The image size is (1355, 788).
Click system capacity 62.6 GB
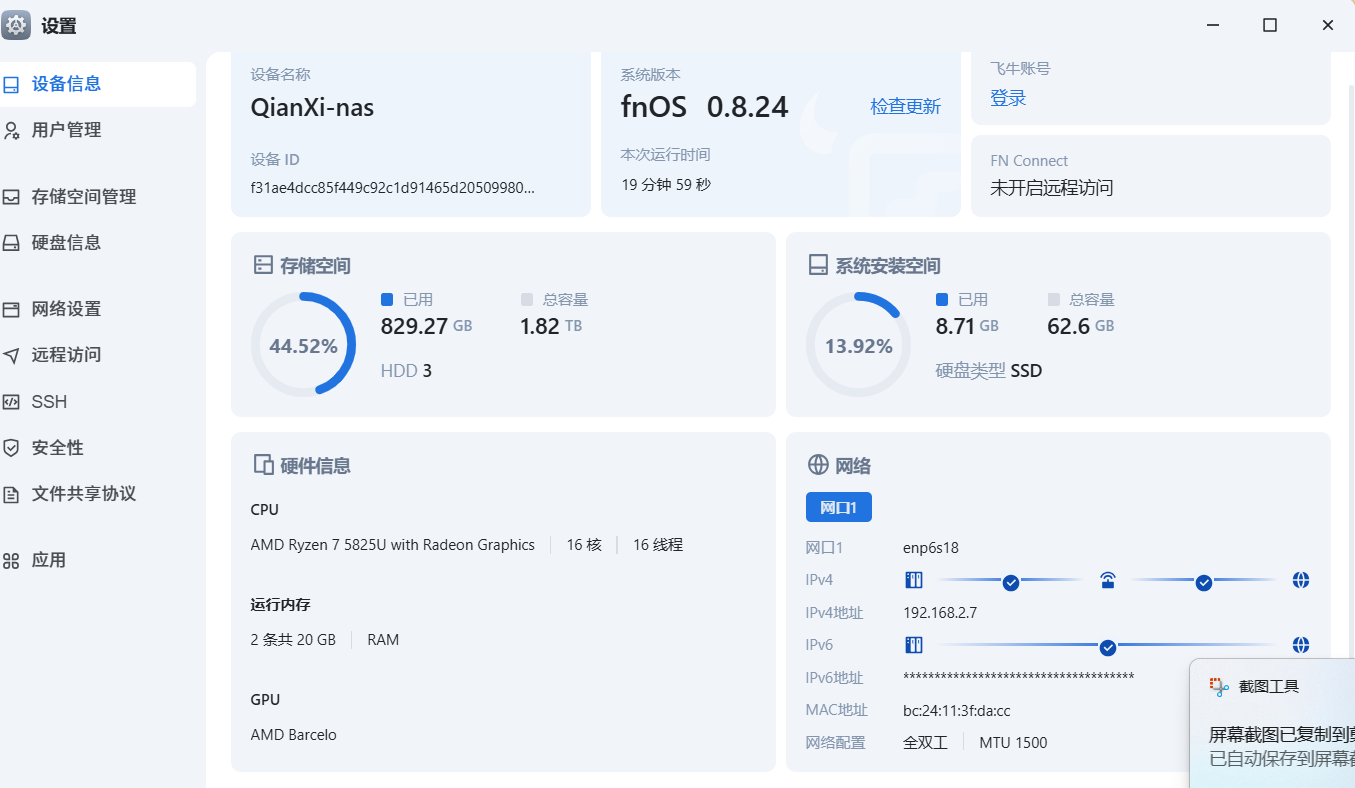1080,326
